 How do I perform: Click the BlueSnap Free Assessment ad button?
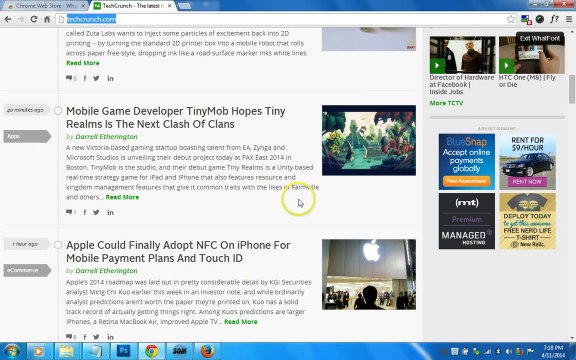467,181
